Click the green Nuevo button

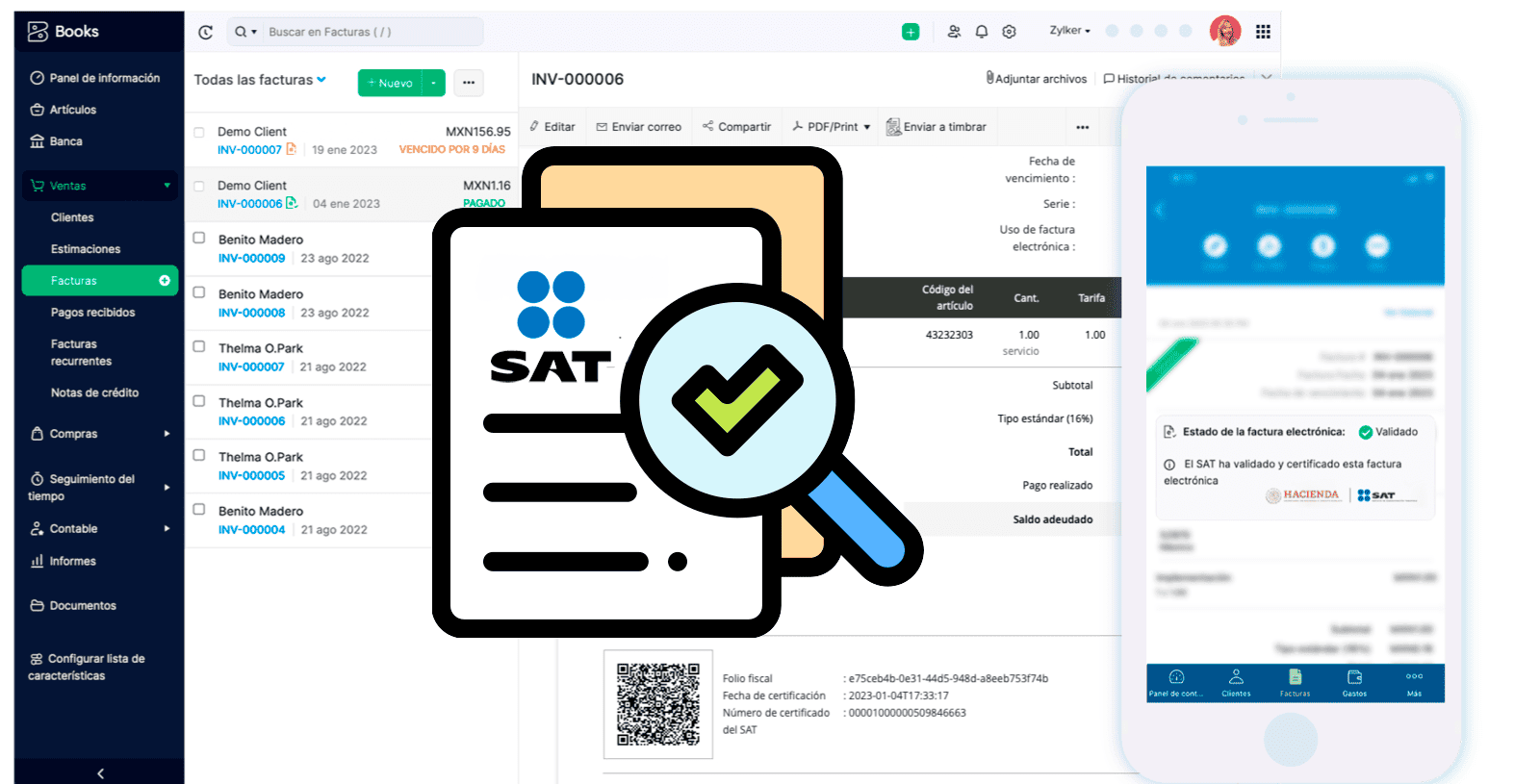click(x=391, y=83)
